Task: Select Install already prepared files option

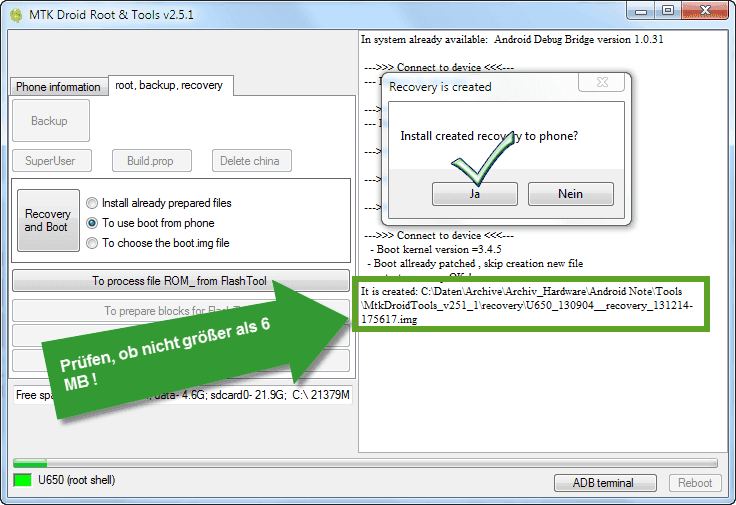Action: [x=160, y=203]
